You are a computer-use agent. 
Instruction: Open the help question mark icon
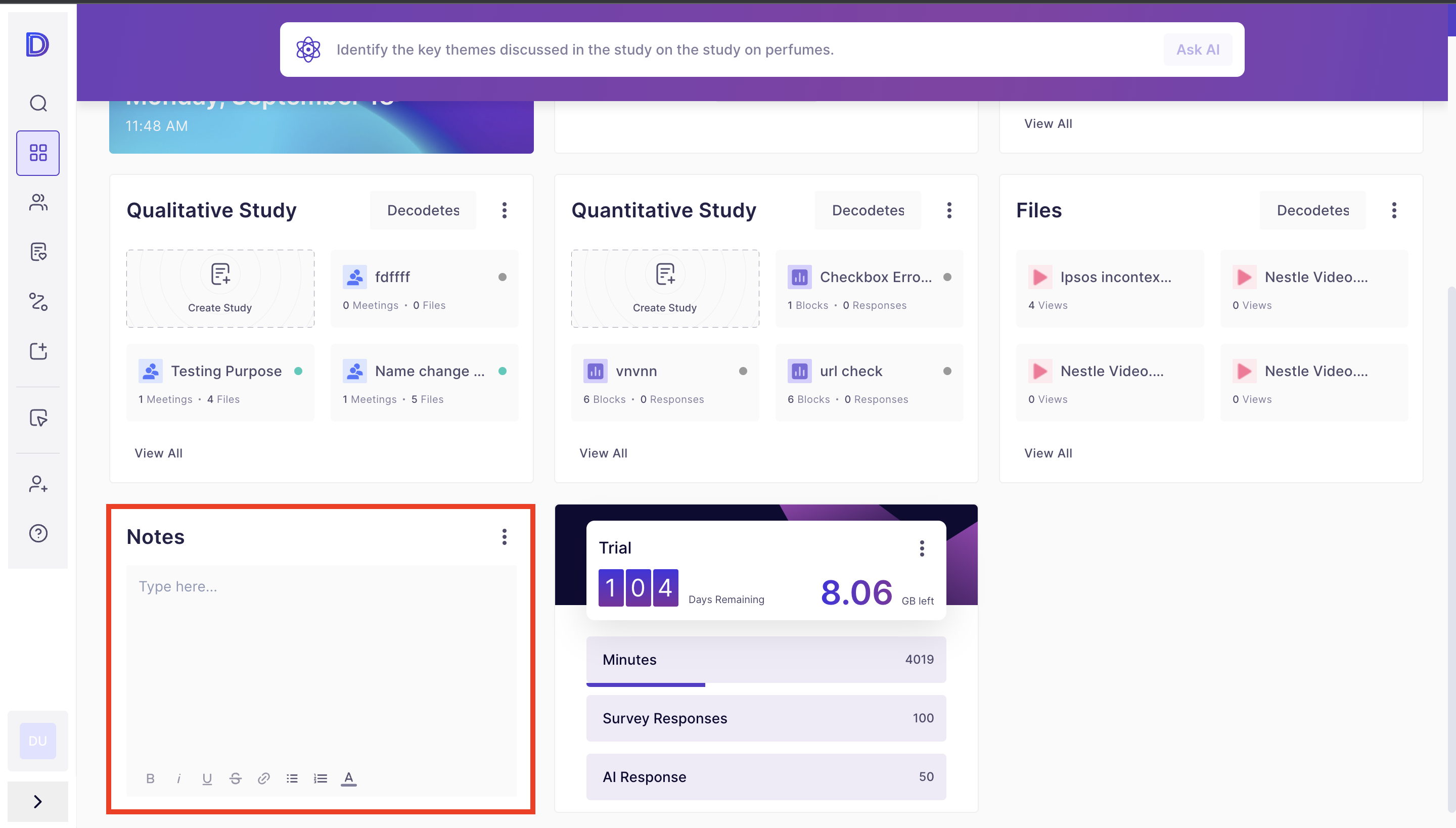[x=38, y=533]
